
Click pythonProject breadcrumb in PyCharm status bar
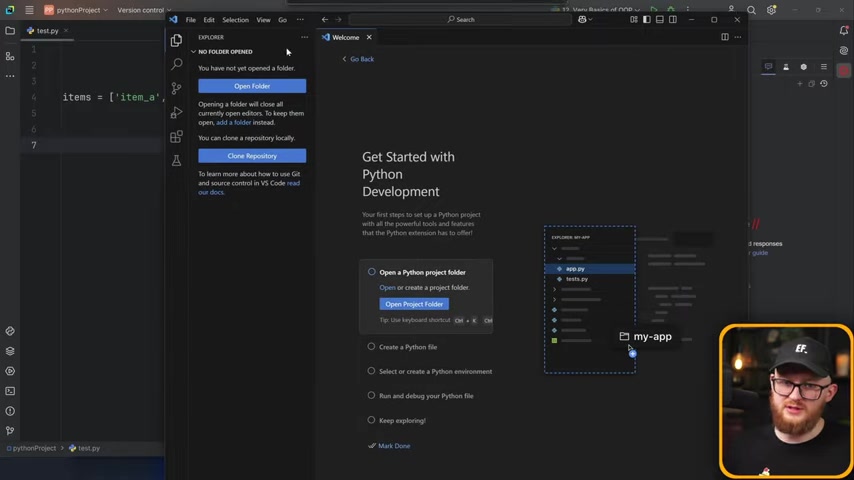[x=32, y=448]
